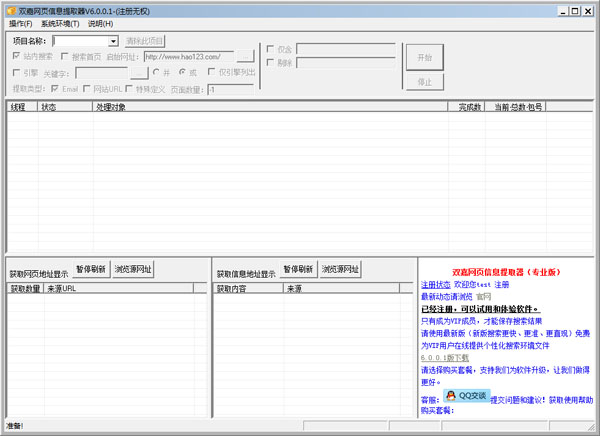This screenshot has height=436, width=600.
Task: Close the application window
Action: pos(589,9)
